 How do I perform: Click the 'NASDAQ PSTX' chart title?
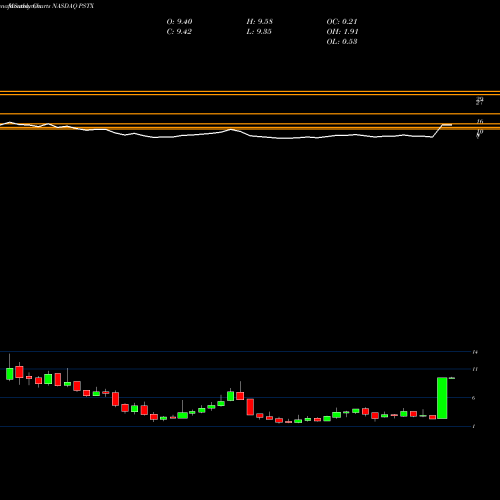click(73, 6)
